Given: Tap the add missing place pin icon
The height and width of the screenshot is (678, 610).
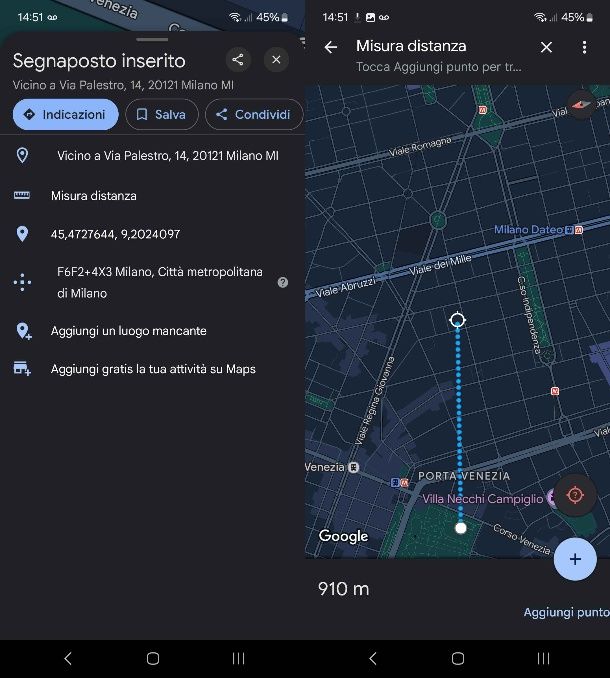Looking at the screenshot, I should coord(23,331).
